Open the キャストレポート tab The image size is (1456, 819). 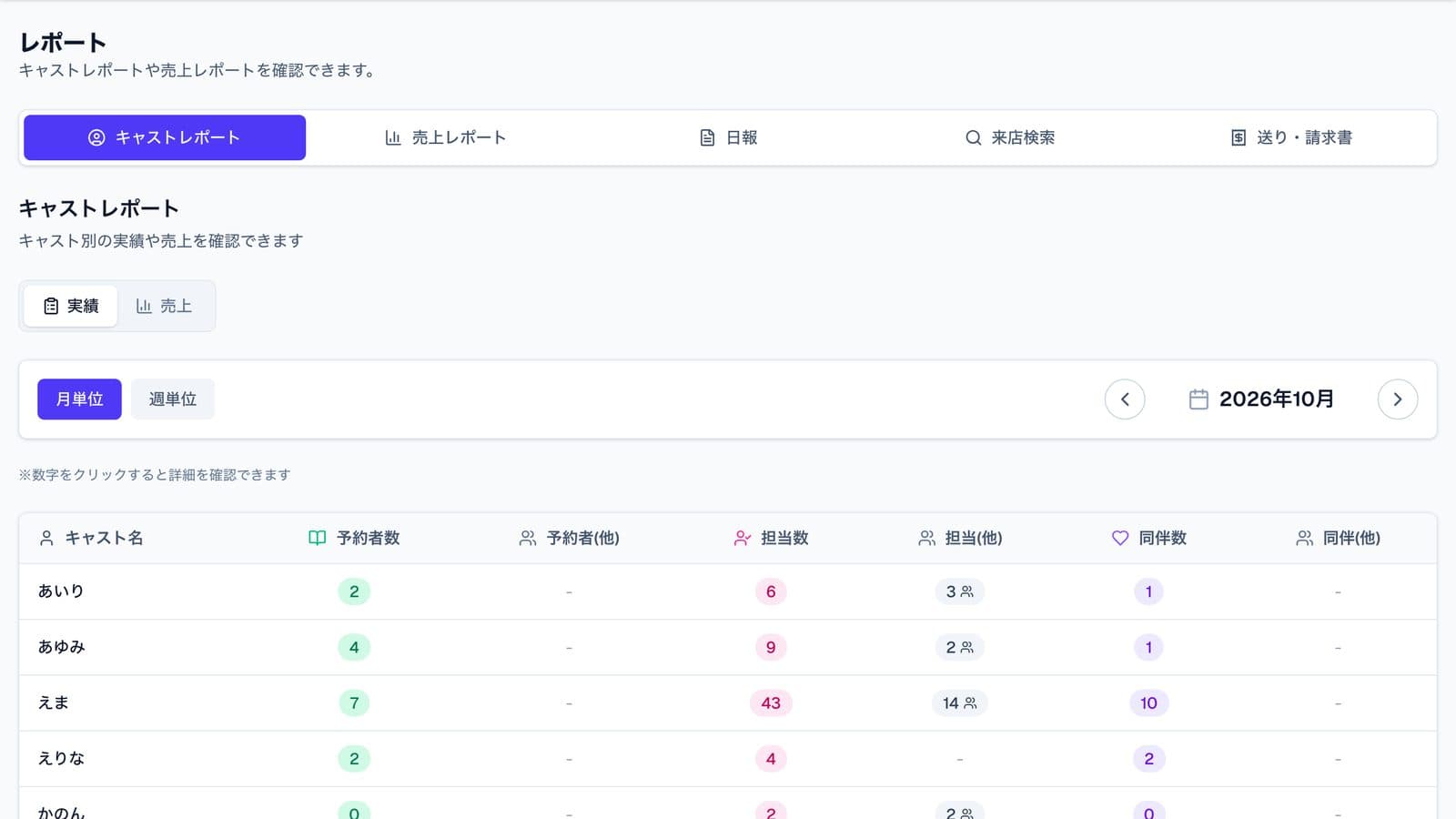pos(165,137)
